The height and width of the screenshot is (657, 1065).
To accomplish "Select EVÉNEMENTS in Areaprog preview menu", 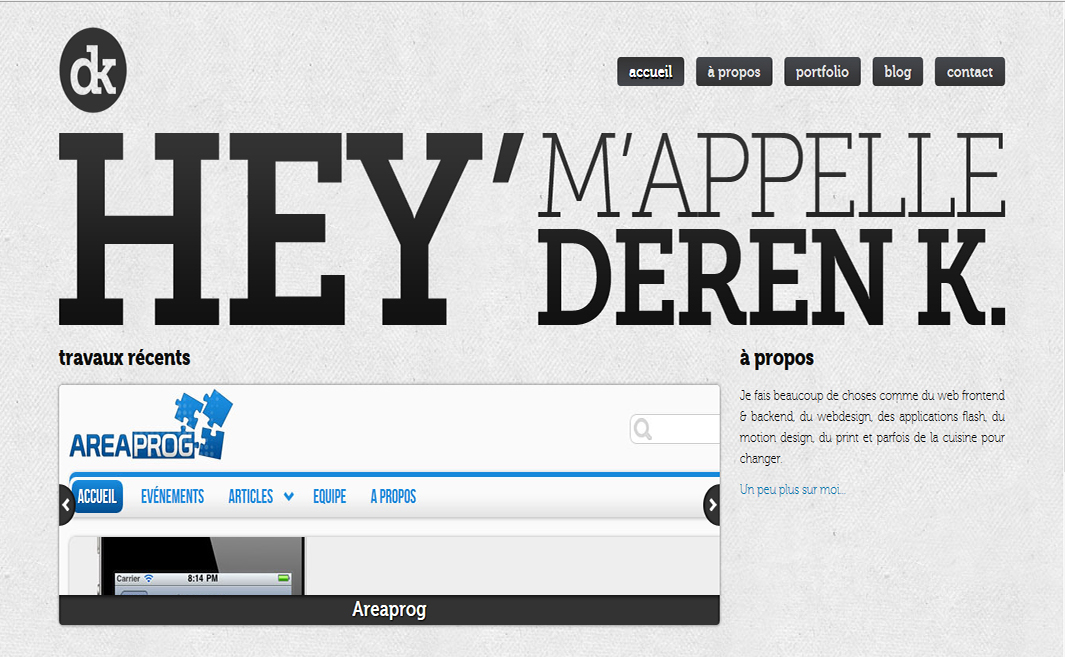I will [173, 497].
